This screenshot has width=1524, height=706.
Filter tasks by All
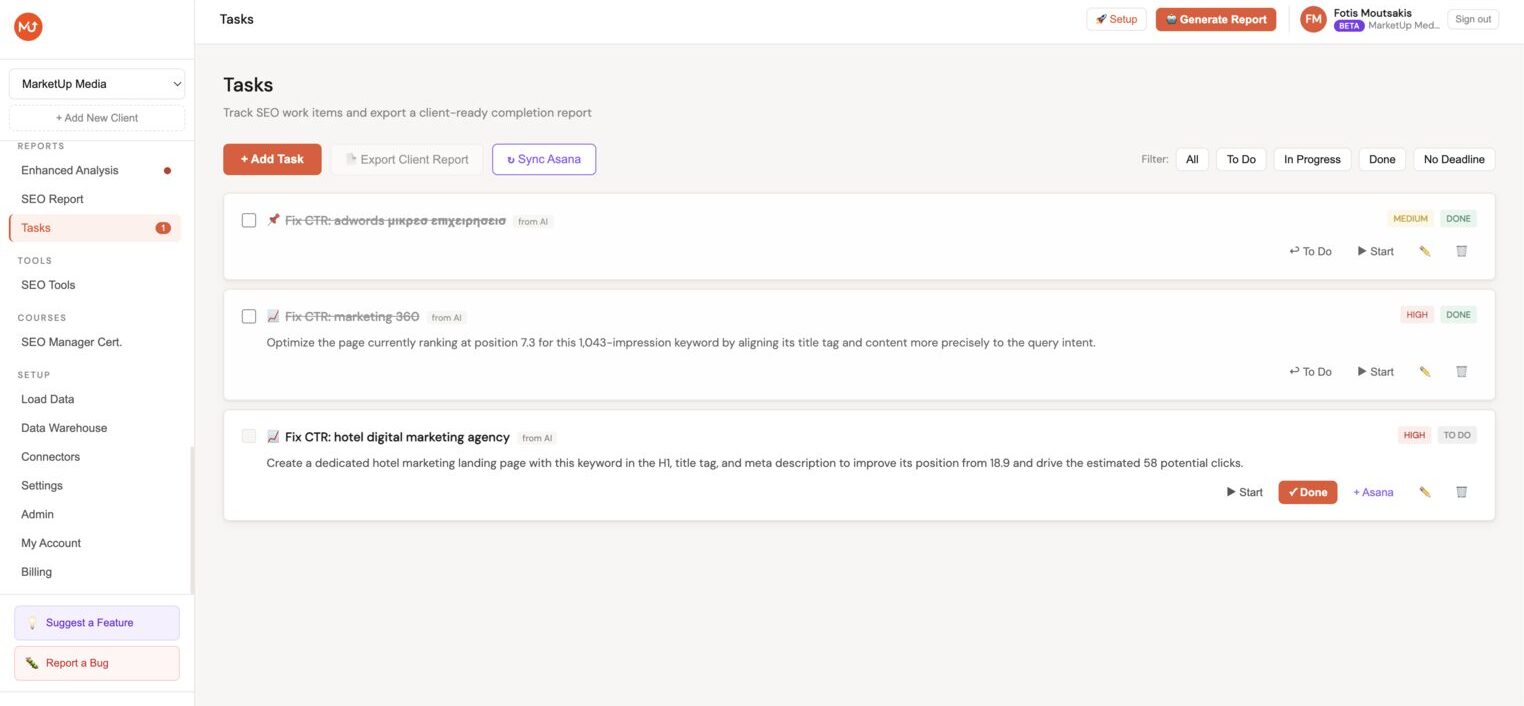pyautogui.click(x=1192, y=159)
